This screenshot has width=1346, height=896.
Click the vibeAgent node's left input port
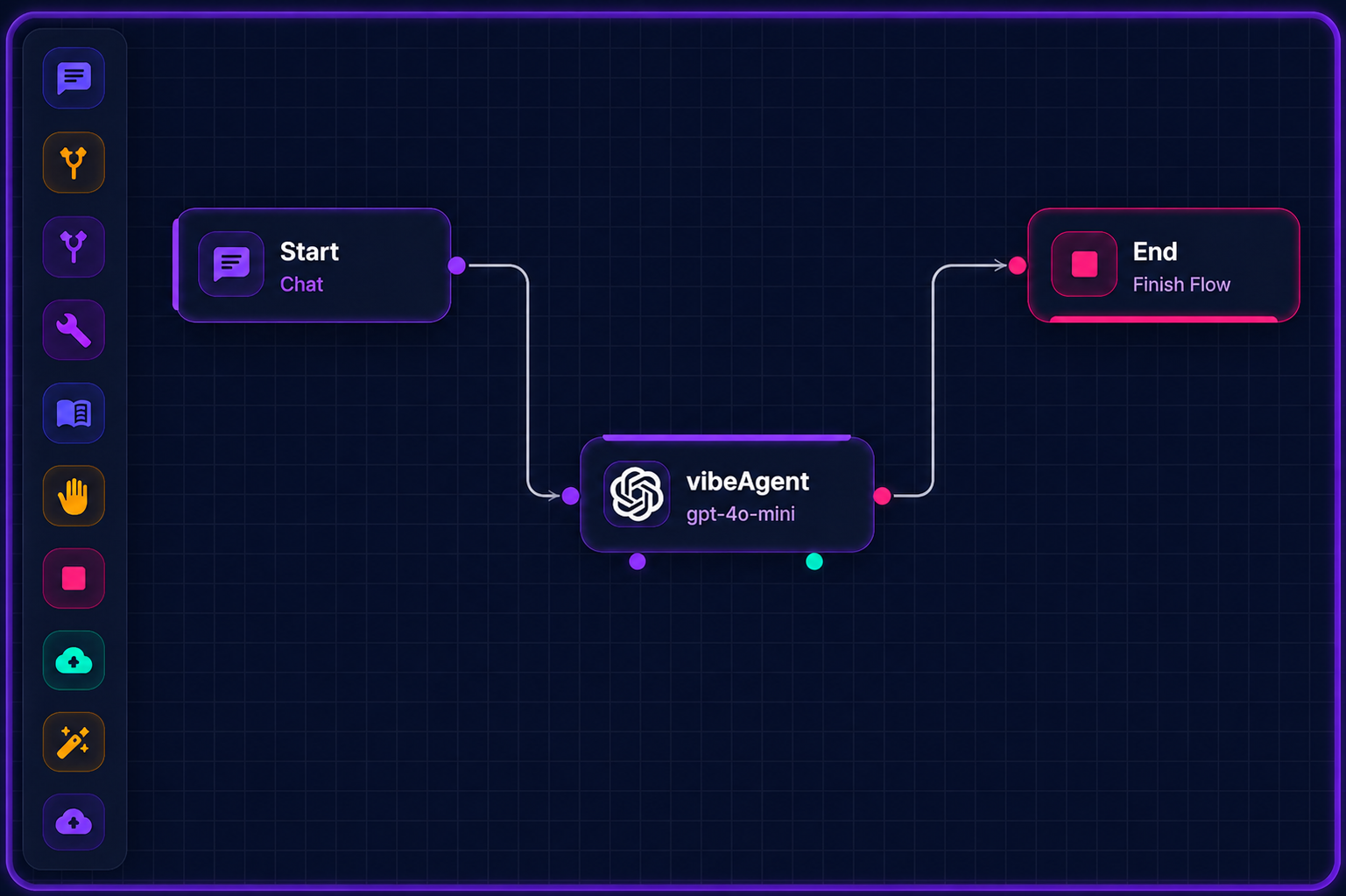[x=571, y=496]
